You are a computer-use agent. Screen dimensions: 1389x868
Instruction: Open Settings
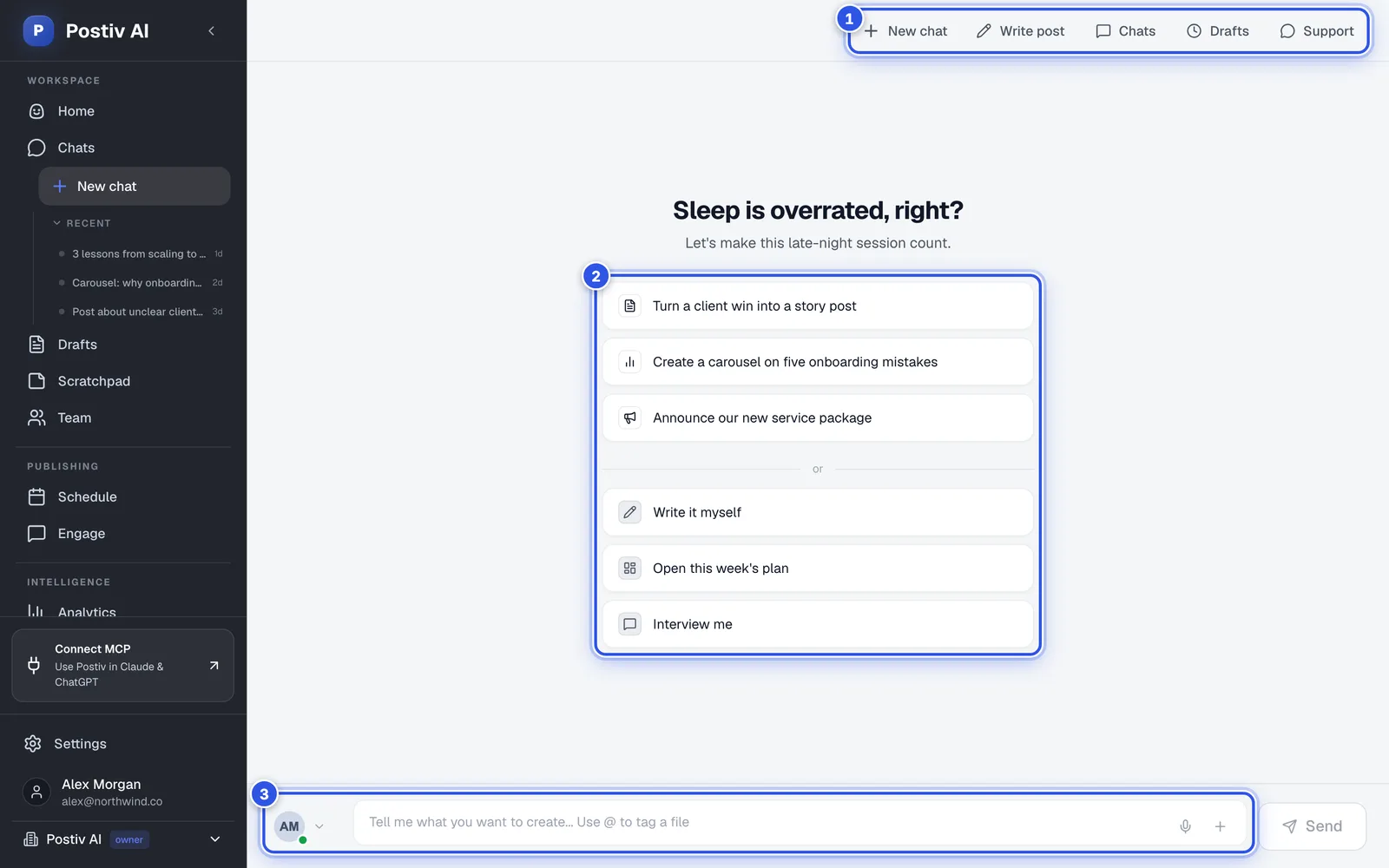122,744
